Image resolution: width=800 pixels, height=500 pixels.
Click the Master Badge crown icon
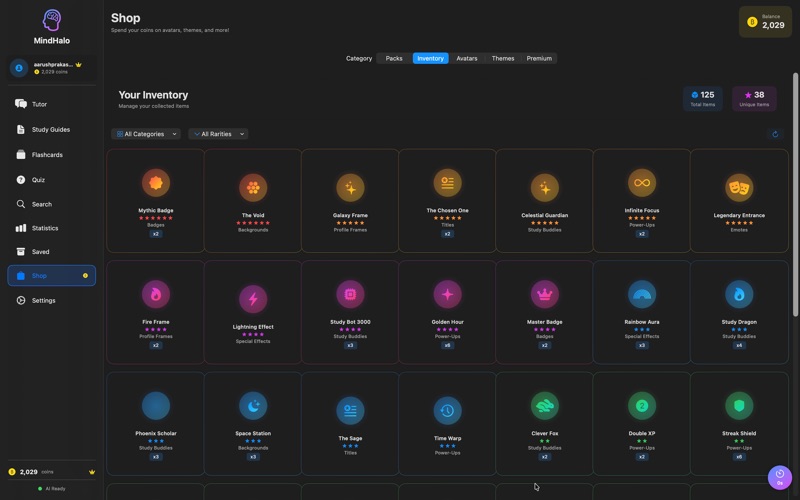(544, 294)
